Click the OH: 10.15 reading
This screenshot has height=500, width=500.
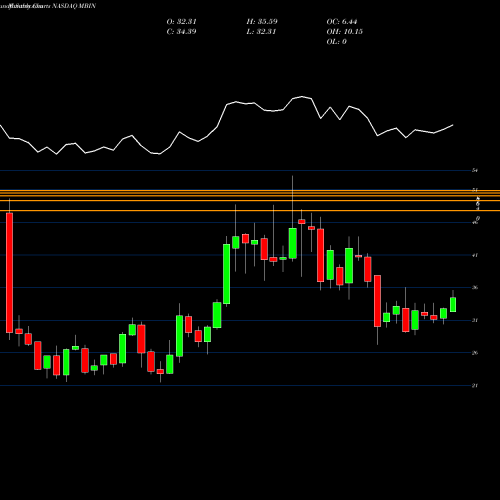tap(345, 32)
